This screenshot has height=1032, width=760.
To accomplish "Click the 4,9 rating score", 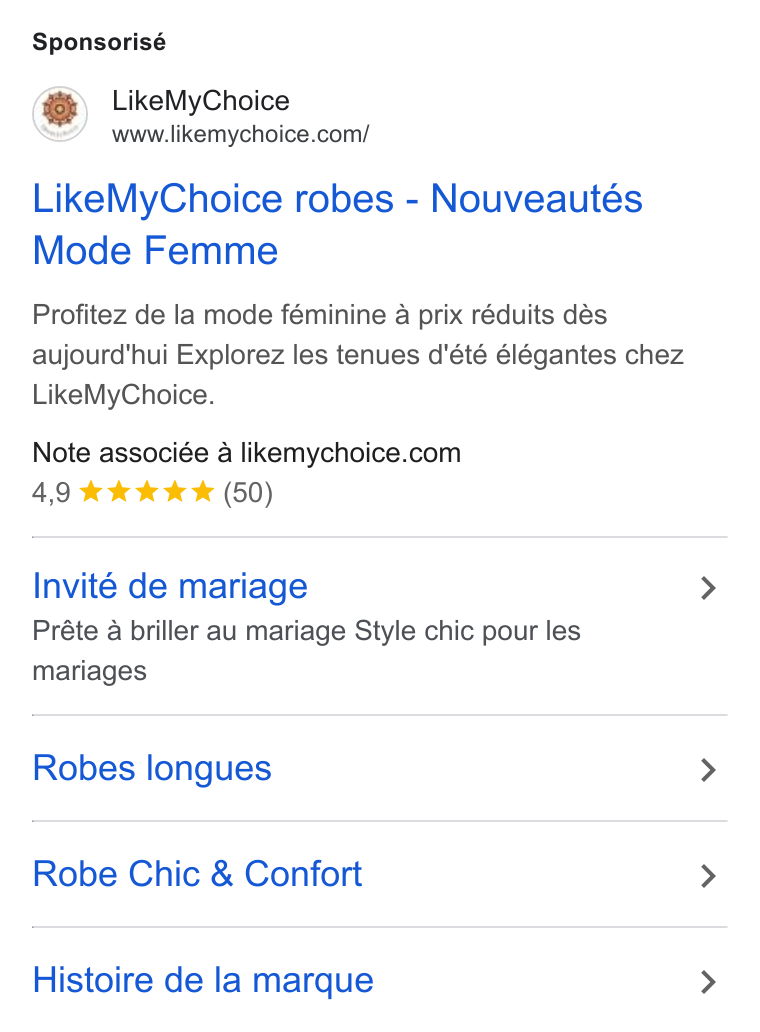I will point(51,492).
